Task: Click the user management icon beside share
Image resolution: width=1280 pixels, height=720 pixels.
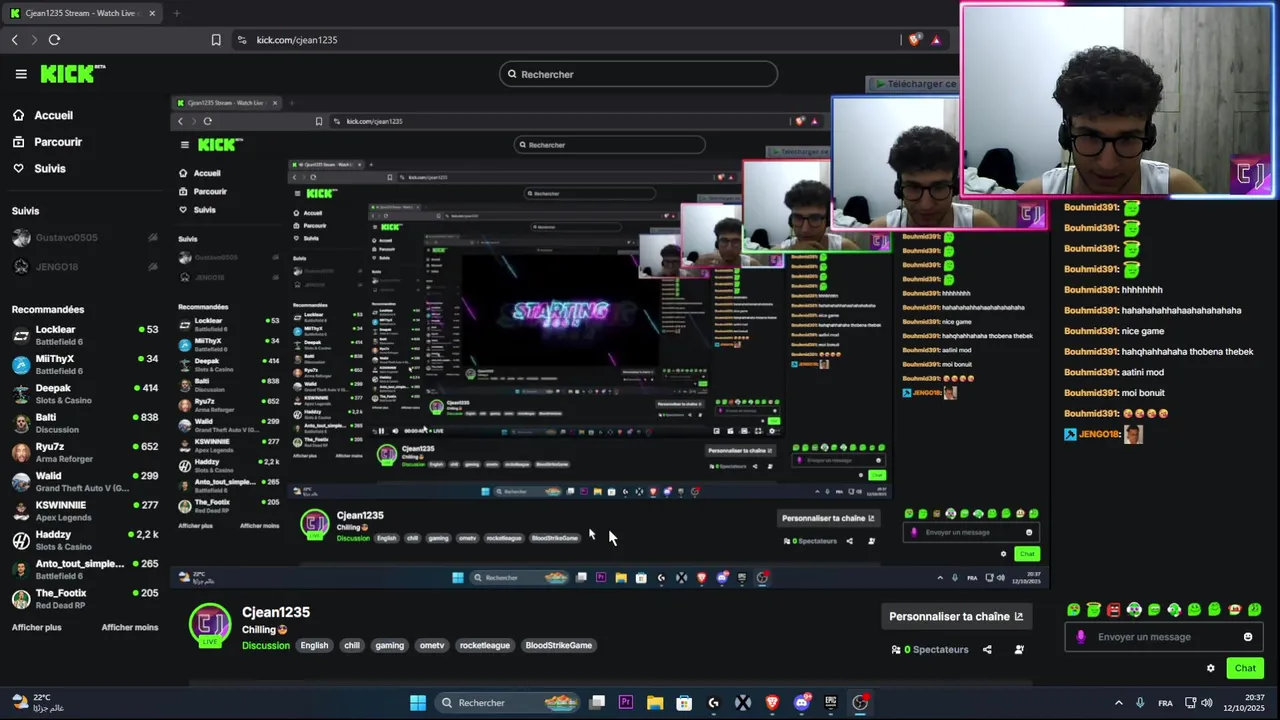Action: coord(1019,650)
